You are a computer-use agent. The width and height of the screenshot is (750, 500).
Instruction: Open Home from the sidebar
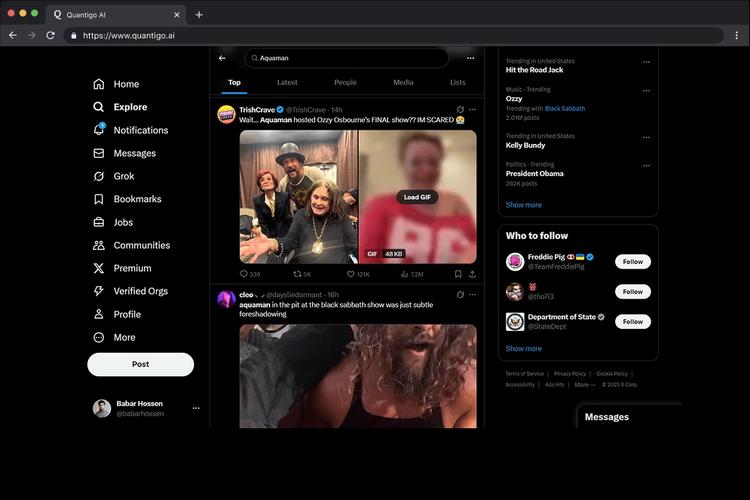click(116, 84)
